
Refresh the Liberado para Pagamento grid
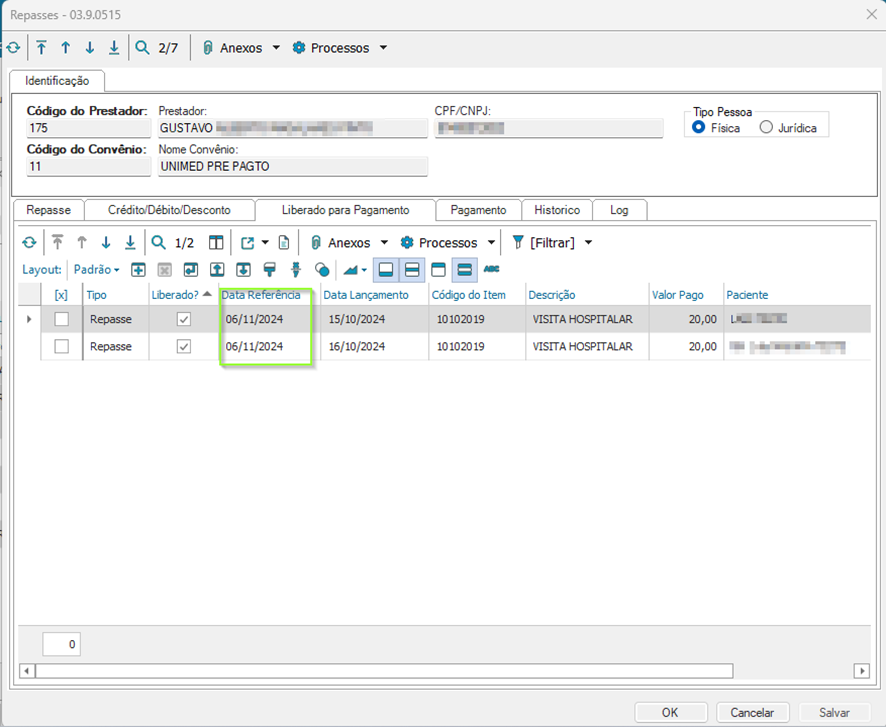coord(29,243)
